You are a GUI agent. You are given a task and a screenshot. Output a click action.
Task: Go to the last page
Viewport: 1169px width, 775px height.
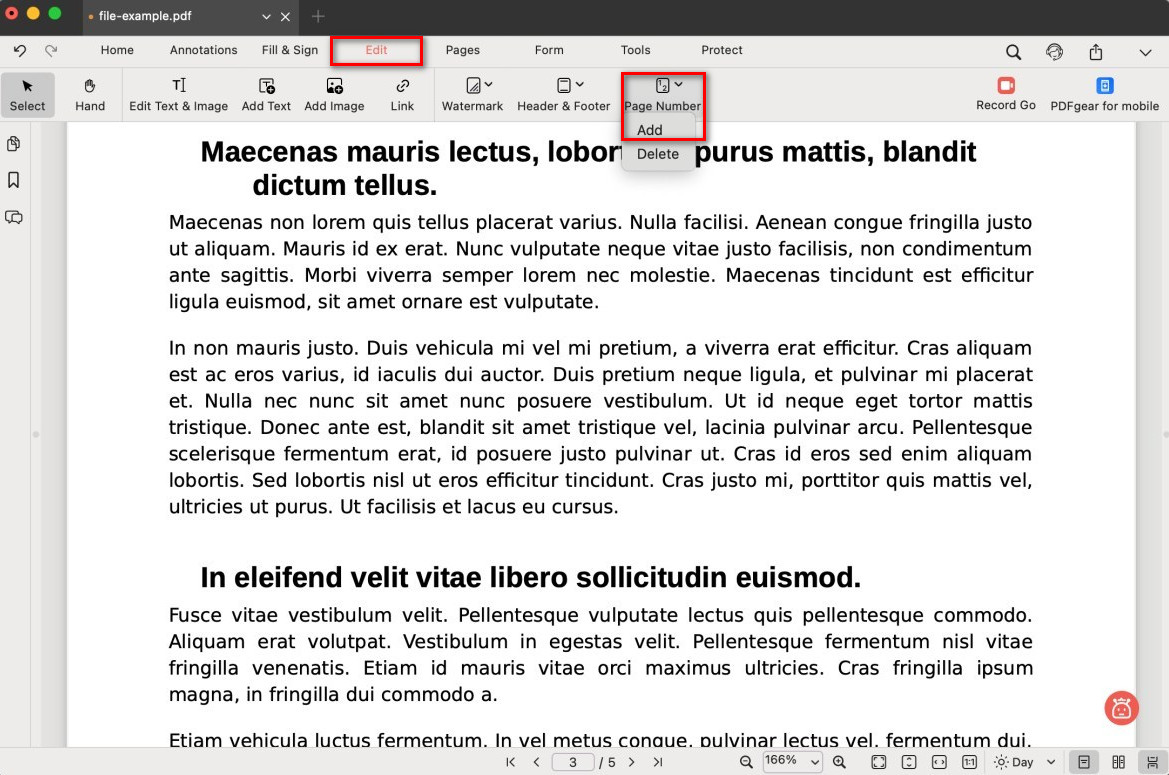pos(658,762)
